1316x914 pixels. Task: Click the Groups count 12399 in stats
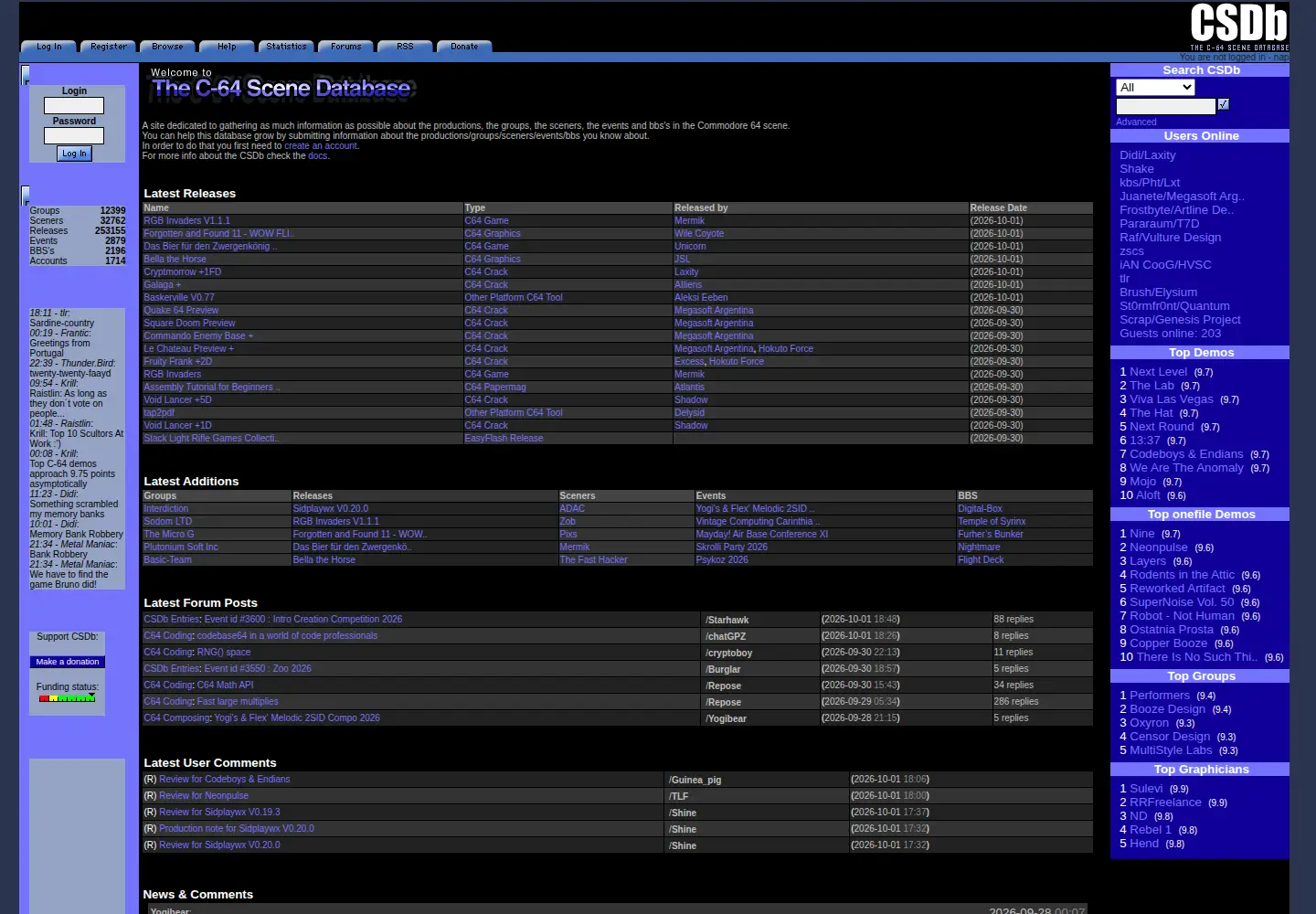(x=112, y=211)
